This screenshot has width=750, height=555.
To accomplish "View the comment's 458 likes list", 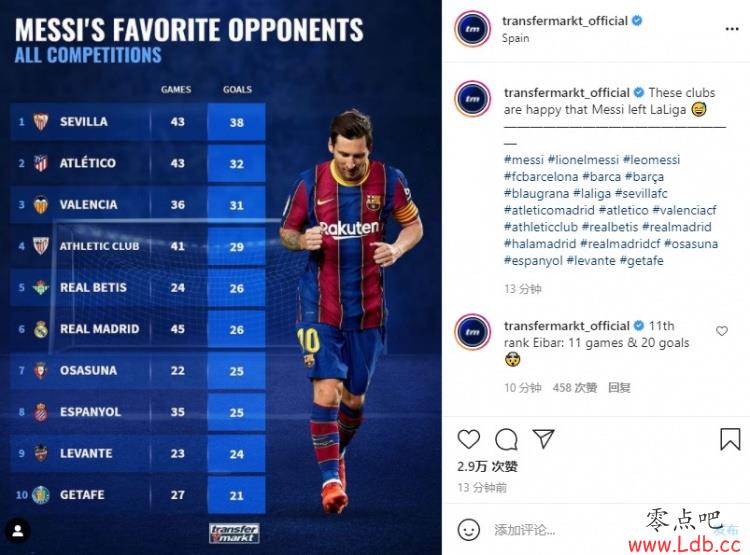I will (x=574, y=388).
